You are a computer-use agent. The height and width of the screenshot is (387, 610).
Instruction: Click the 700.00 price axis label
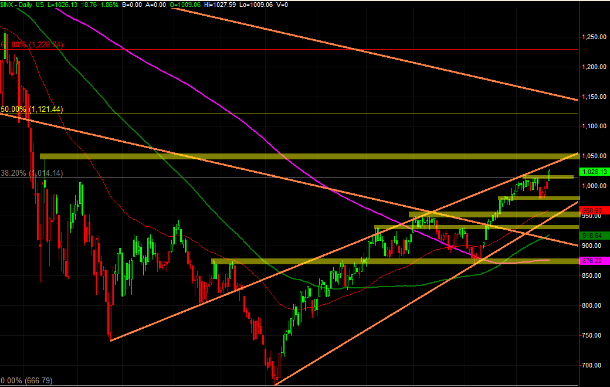(597, 365)
